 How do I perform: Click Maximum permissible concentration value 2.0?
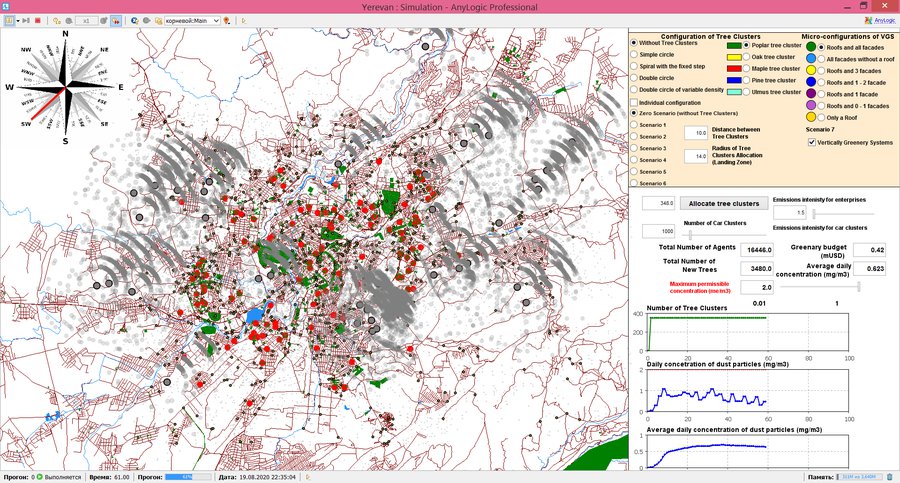757,287
